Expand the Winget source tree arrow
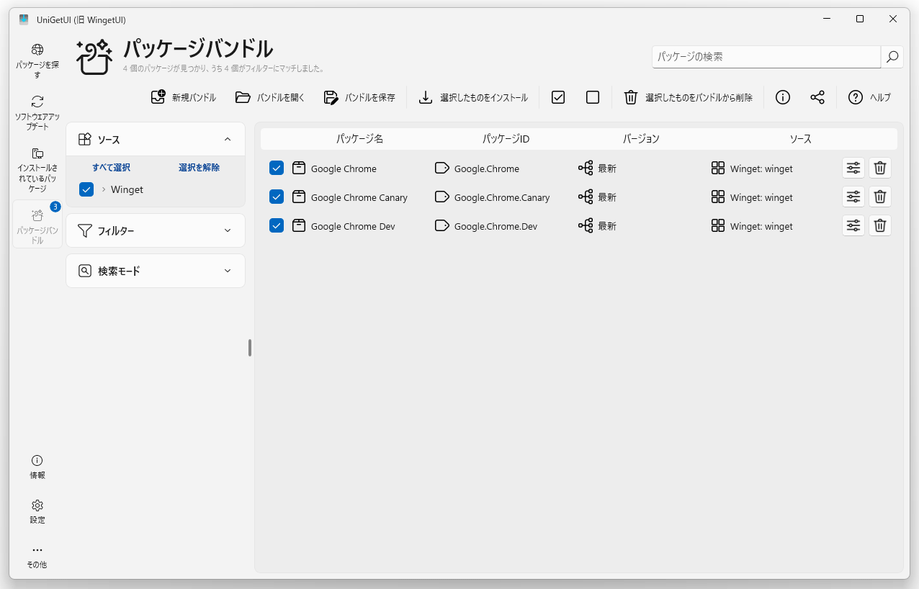Screen dimensions: 919x589 click(x=104, y=189)
